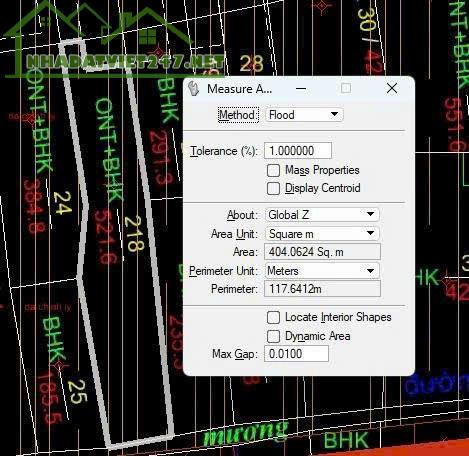Minimize the Measure Area dialog
This screenshot has height=456, width=469.
click(x=301, y=89)
